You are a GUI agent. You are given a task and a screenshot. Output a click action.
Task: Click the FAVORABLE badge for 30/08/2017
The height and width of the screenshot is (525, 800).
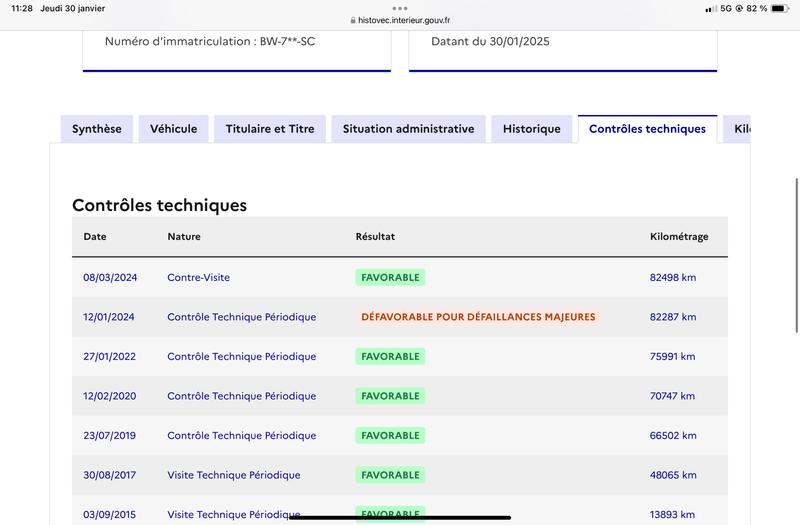(390, 475)
